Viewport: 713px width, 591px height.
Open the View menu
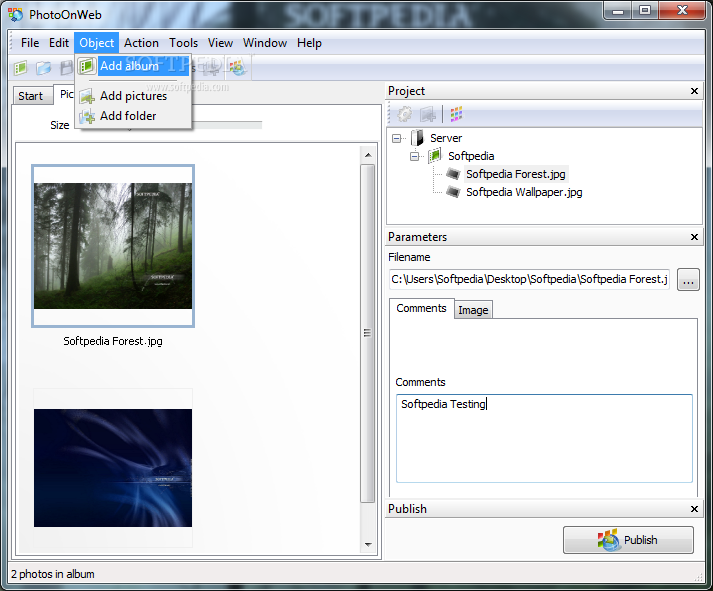point(221,43)
